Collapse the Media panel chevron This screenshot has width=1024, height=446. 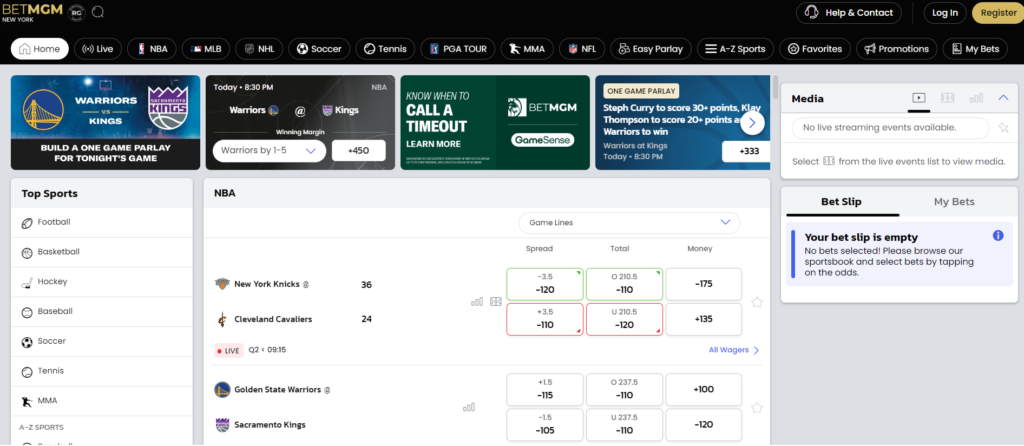click(1004, 98)
